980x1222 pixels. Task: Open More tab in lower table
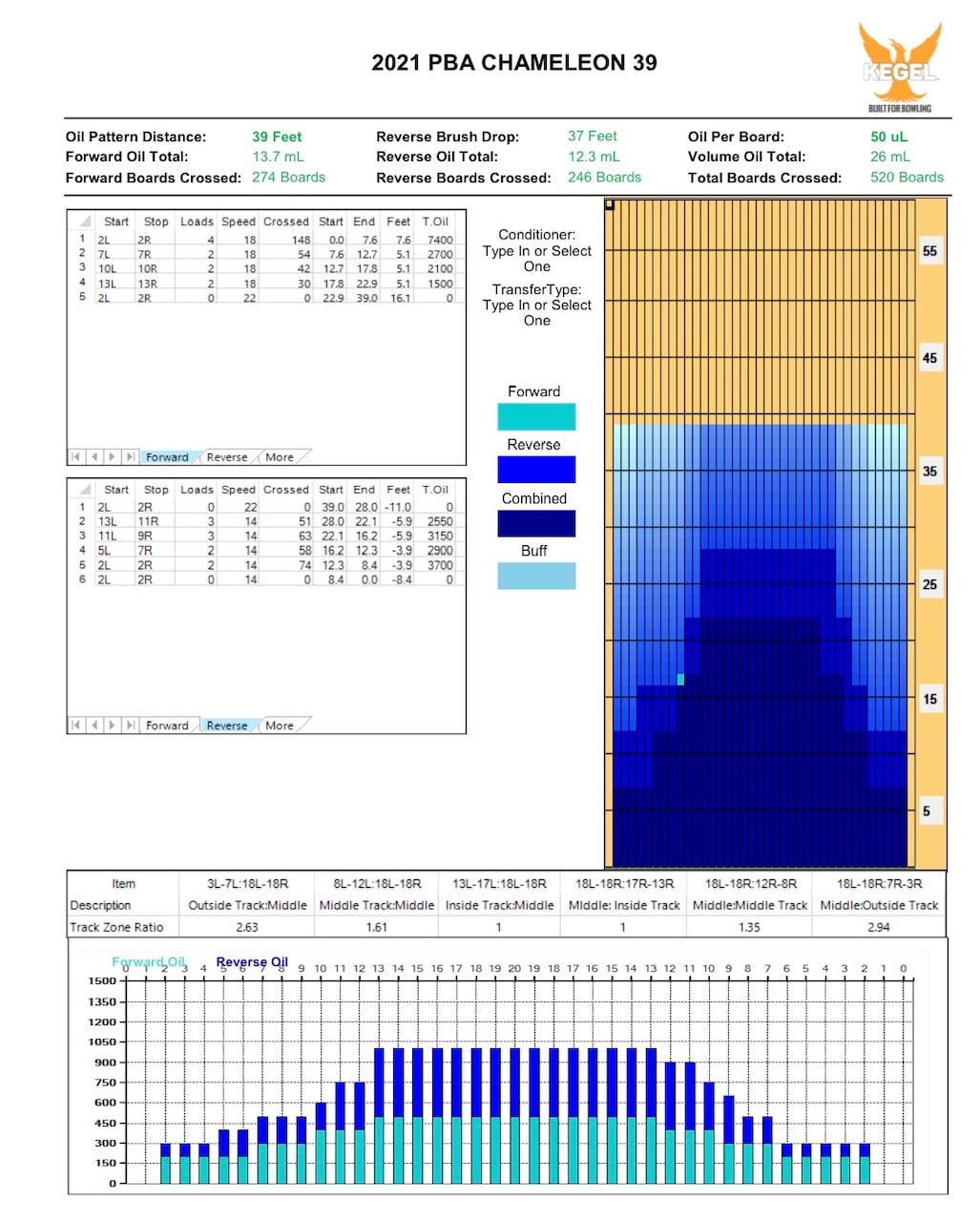280,726
